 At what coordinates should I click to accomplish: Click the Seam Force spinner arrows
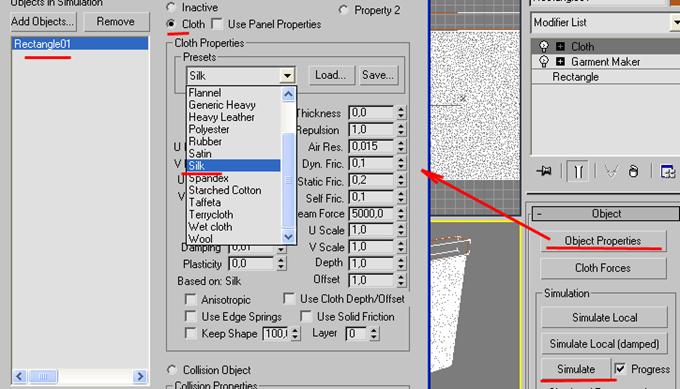401,214
